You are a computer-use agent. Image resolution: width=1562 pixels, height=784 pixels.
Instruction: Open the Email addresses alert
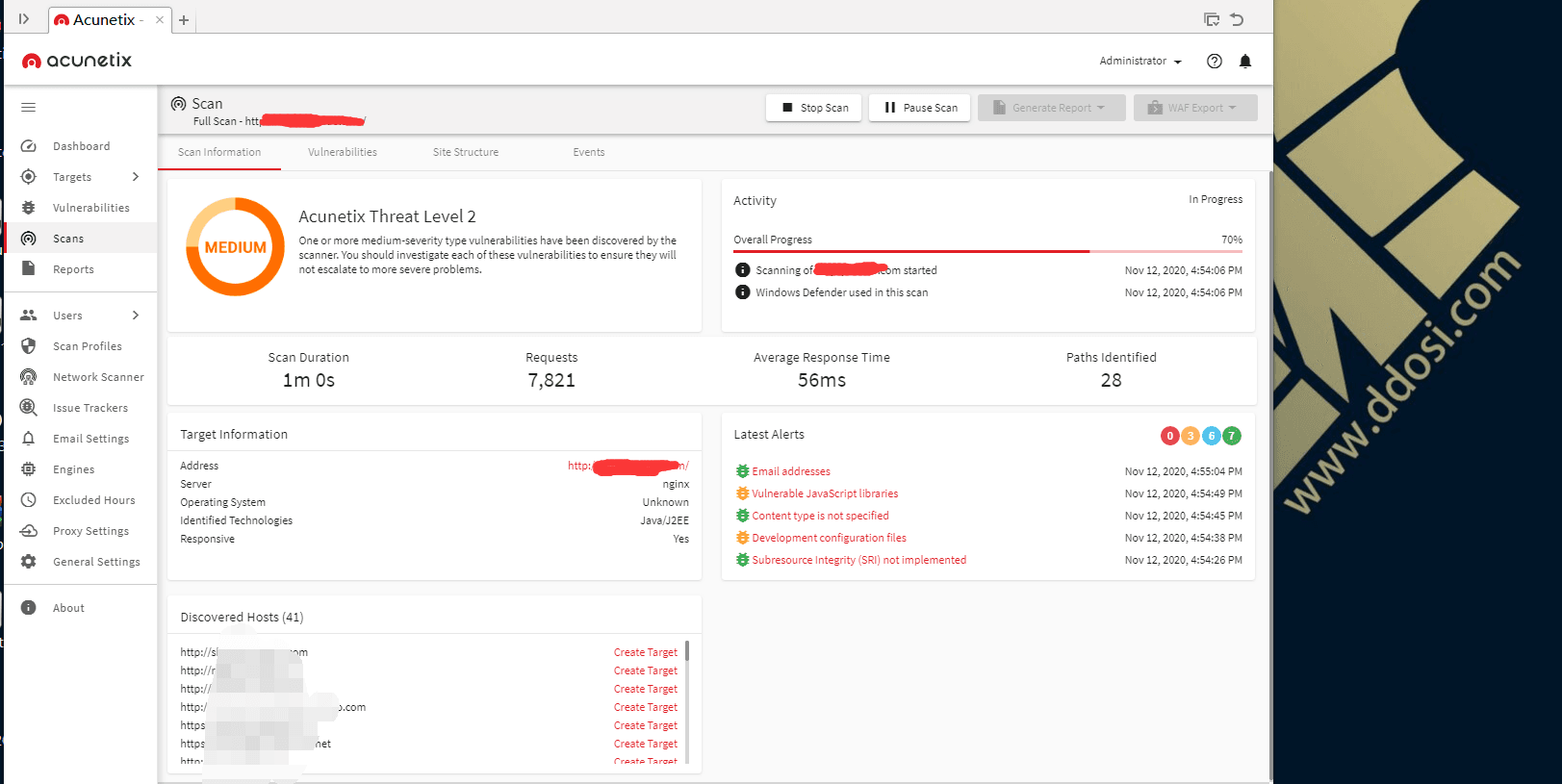click(x=791, y=471)
